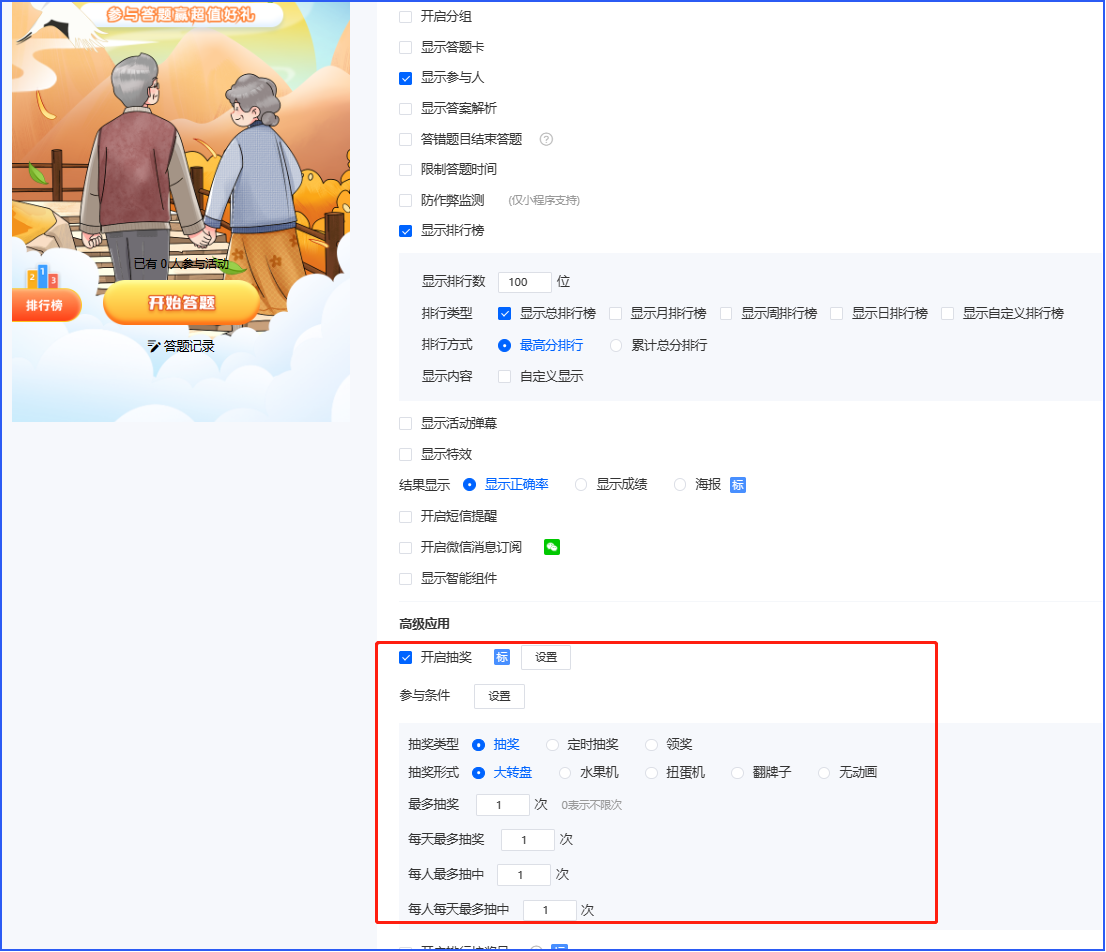Choose the 扭蛋机 lottery format
The height and width of the screenshot is (952, 1106).
[x=651, y=773]
